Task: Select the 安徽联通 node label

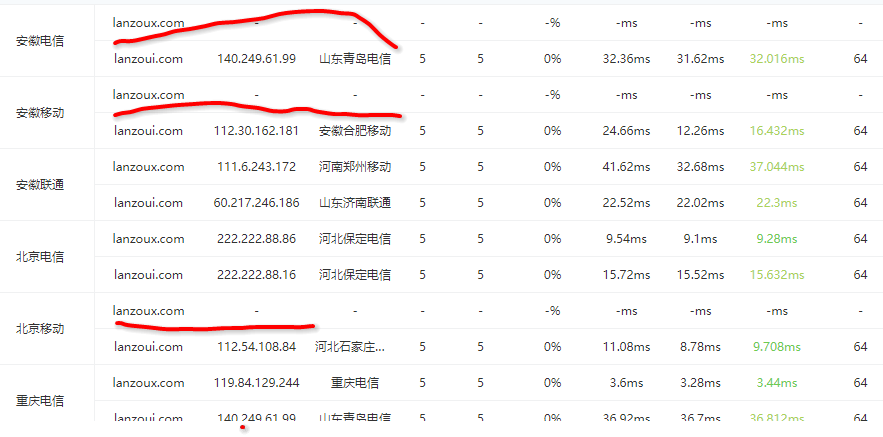Action: [x=40, y=185]
